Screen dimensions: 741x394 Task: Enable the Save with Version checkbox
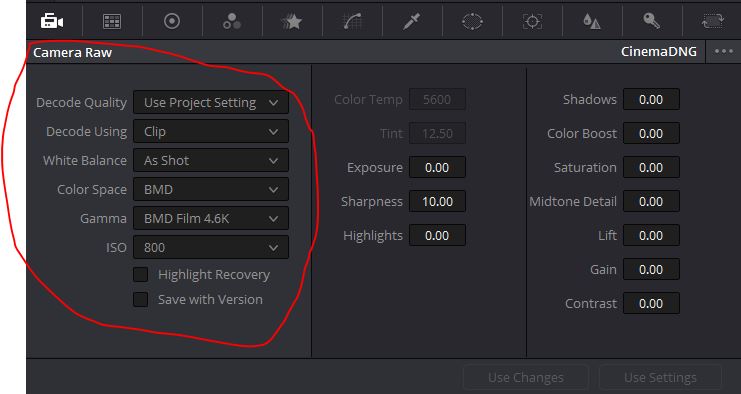[x=140, y=300]
